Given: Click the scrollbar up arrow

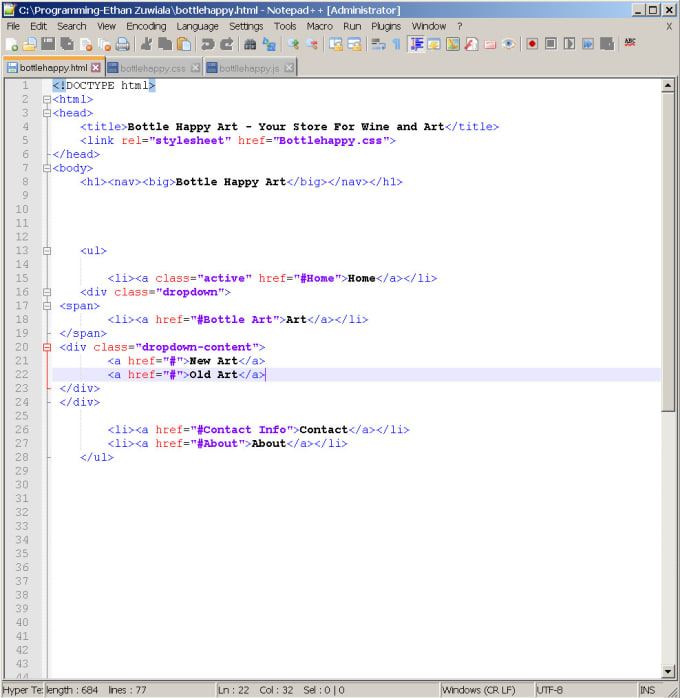Looking at the screenshot, I should 668,85.
